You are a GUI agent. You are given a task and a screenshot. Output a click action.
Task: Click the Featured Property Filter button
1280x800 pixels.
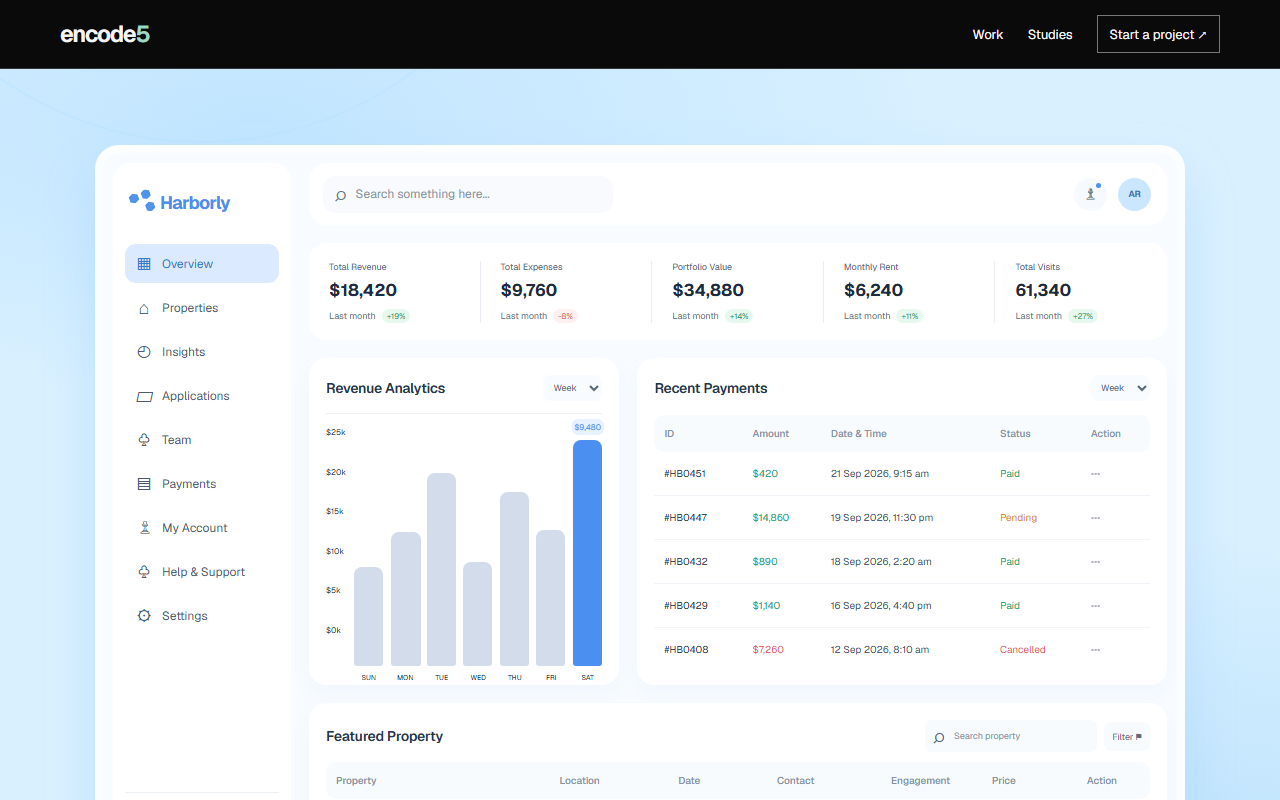click(1127, 737)
